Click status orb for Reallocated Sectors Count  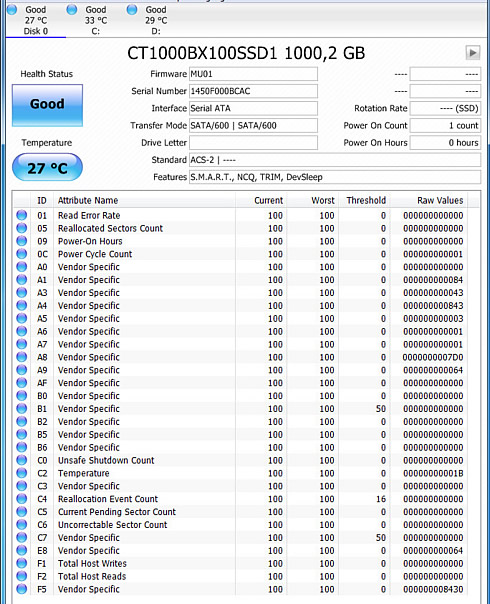pos(22,228)
